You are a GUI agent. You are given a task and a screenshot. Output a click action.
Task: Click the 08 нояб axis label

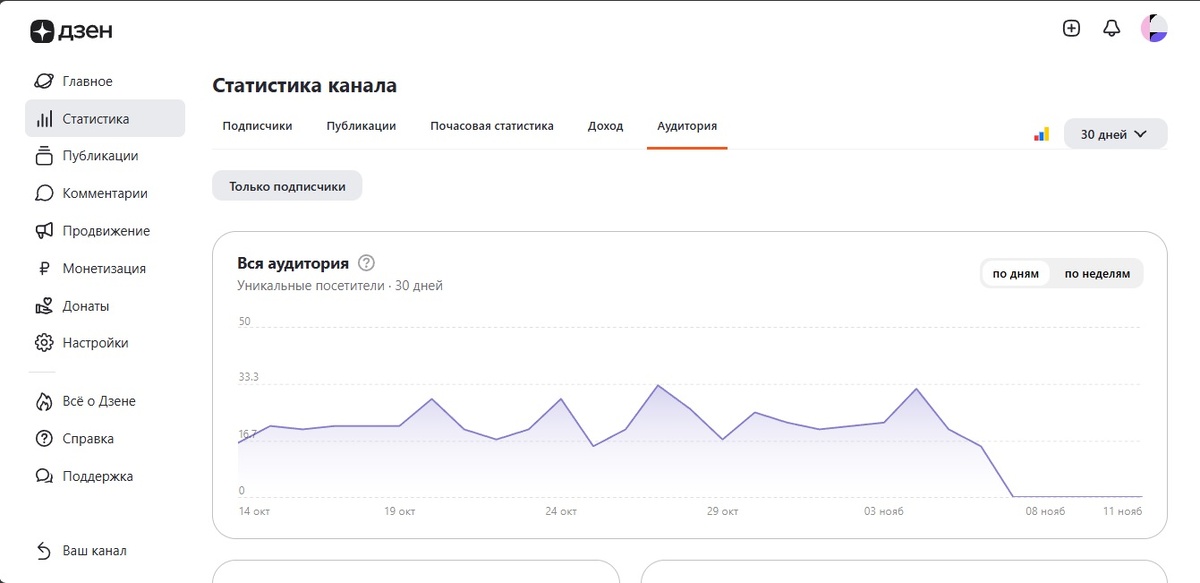[1045, 512]
